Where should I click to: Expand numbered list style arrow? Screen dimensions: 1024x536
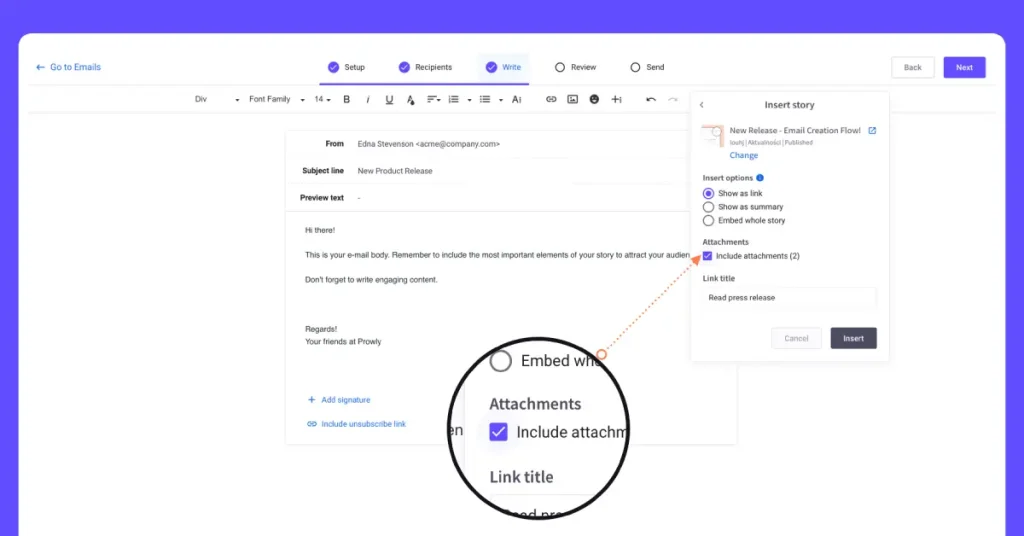tap(469, 100)
